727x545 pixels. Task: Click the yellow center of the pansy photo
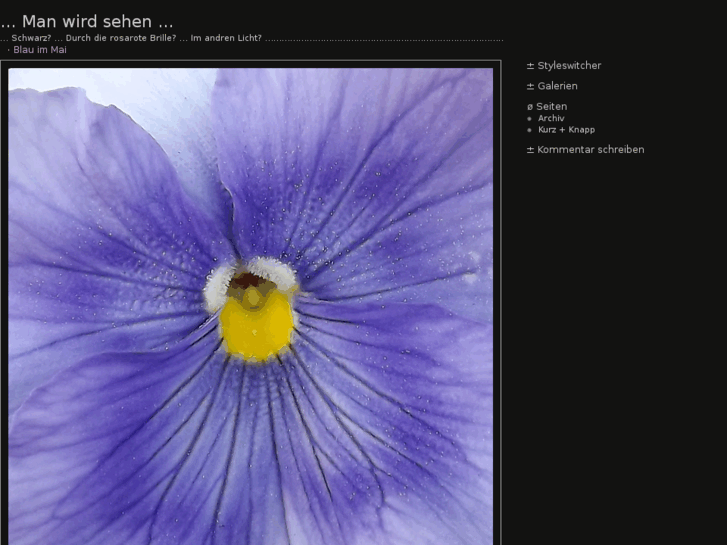(x=257, y=327)
